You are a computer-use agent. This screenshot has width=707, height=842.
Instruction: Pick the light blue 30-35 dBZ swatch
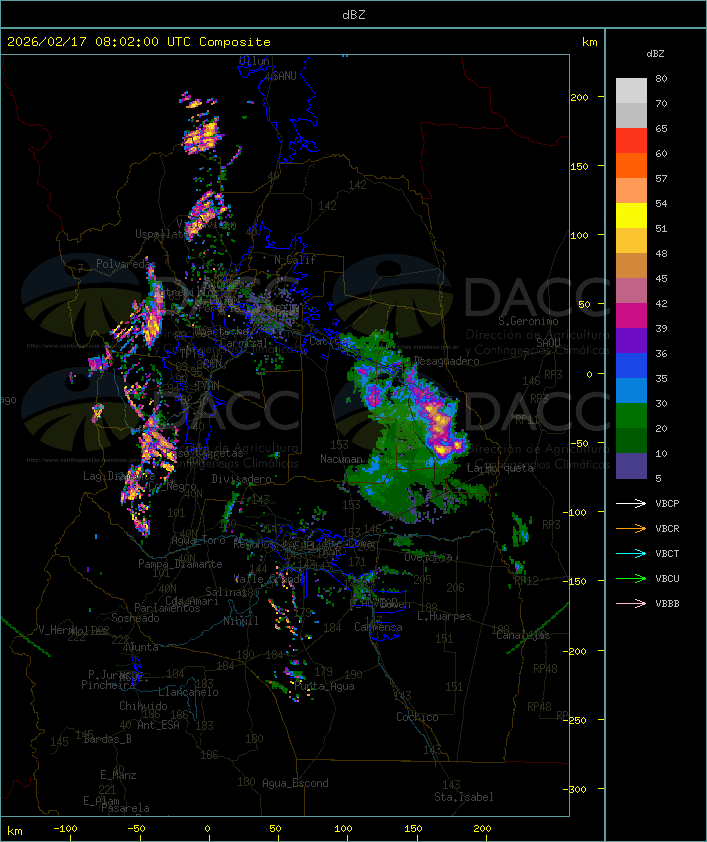pos(631,390)
